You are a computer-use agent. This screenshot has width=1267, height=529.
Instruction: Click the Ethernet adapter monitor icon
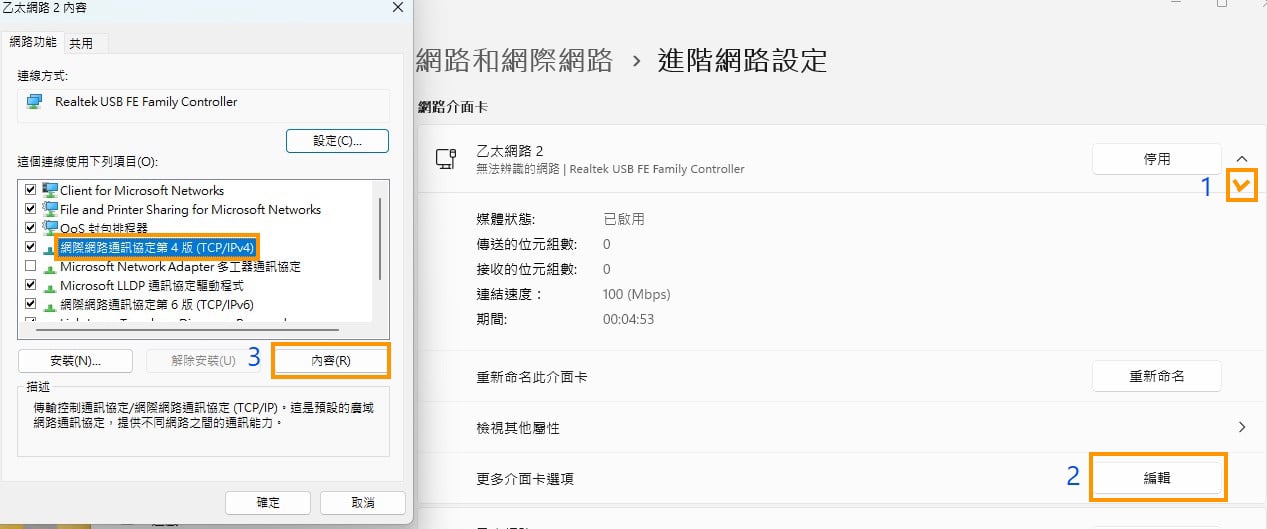tap(446, 158)
